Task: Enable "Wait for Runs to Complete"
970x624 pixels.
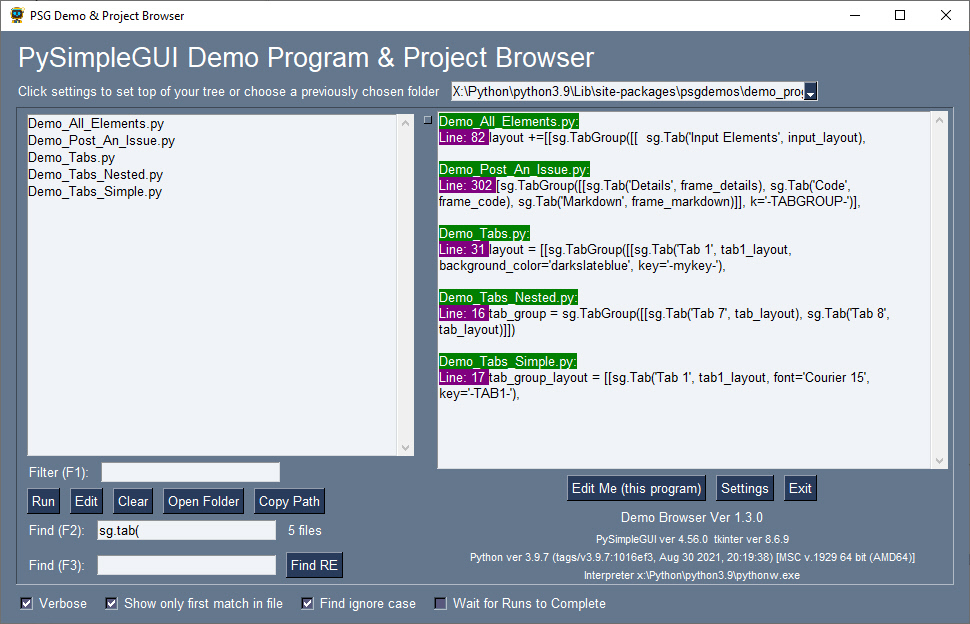Action: pos(440,603)
